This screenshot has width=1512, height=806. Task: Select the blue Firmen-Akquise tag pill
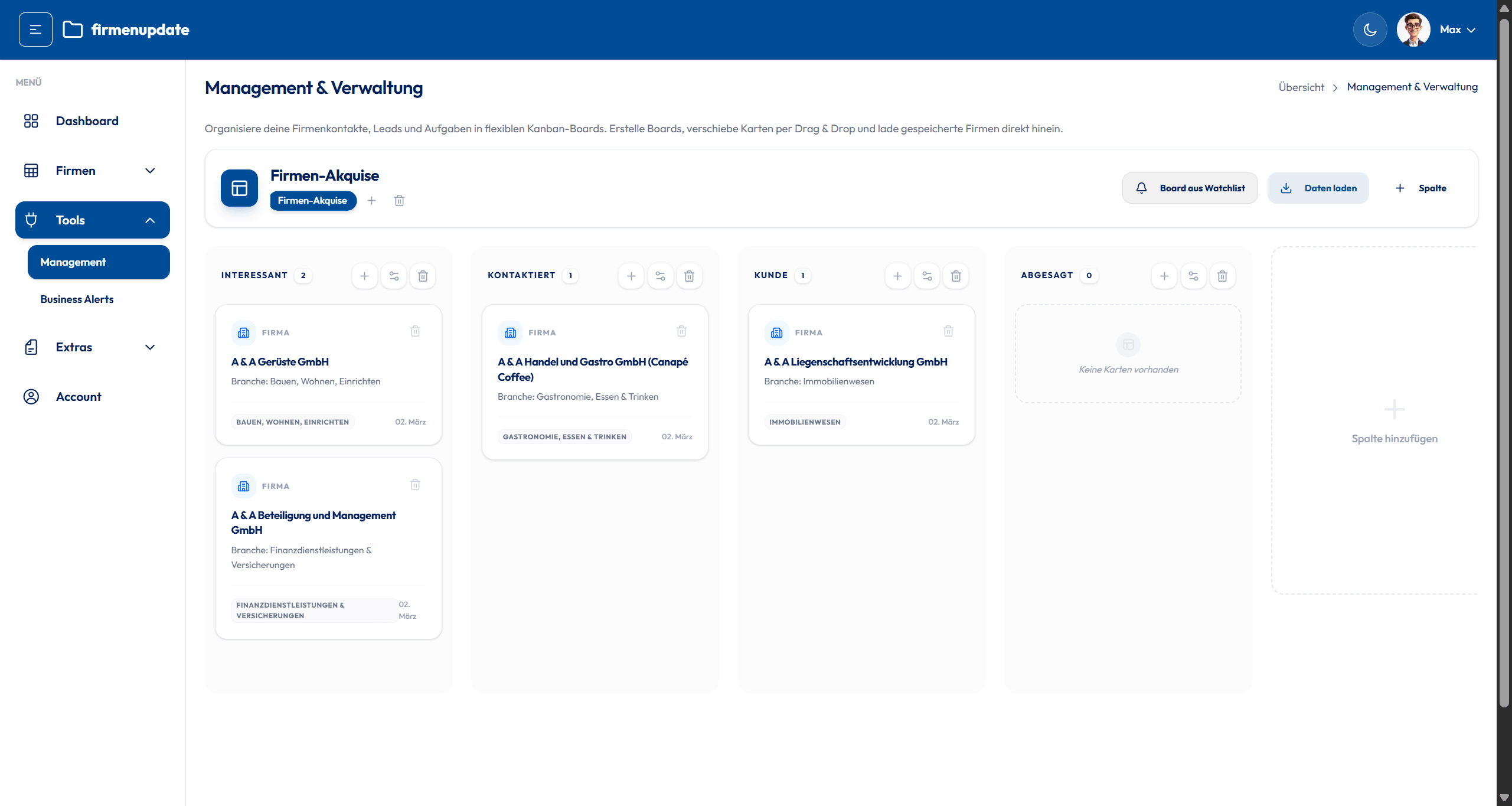tap(313, 200)
